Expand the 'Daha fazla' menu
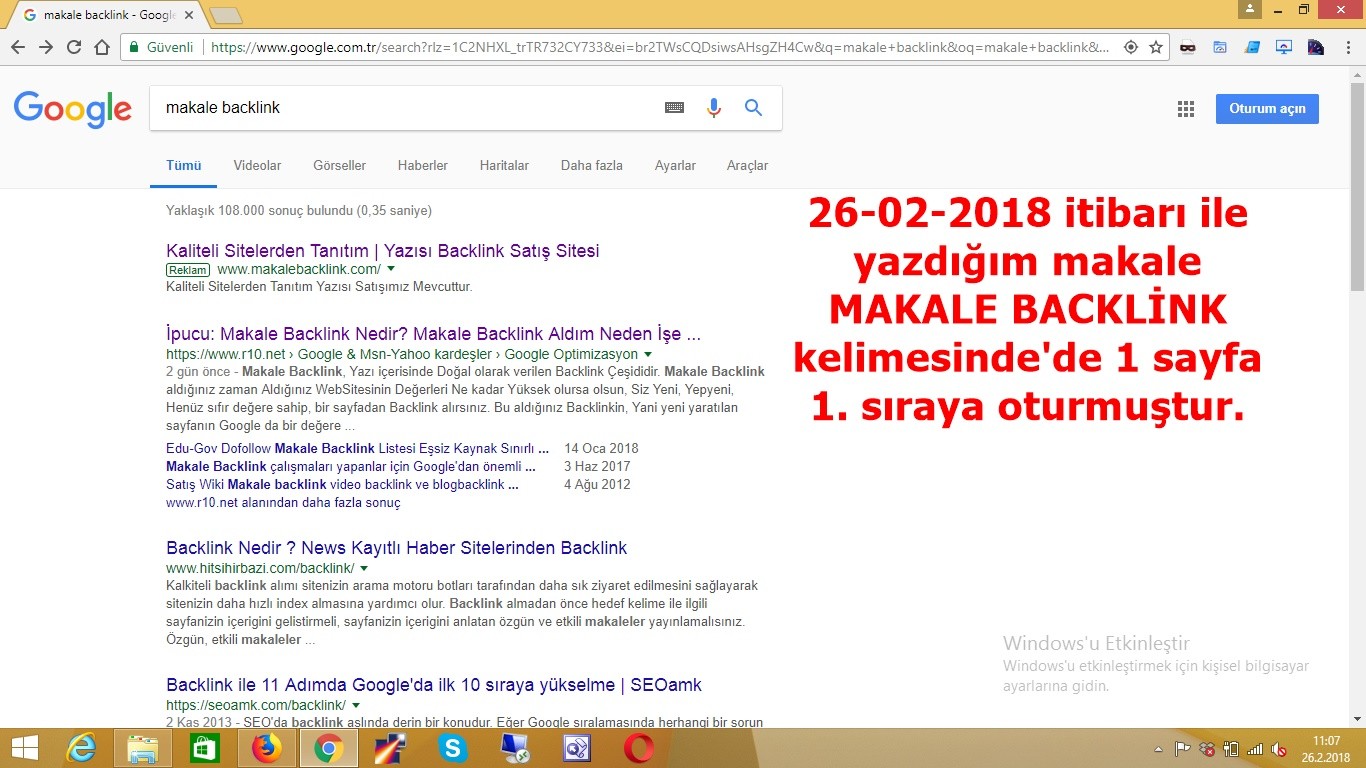Viewport: 1366px width, 768px height. 591,166
